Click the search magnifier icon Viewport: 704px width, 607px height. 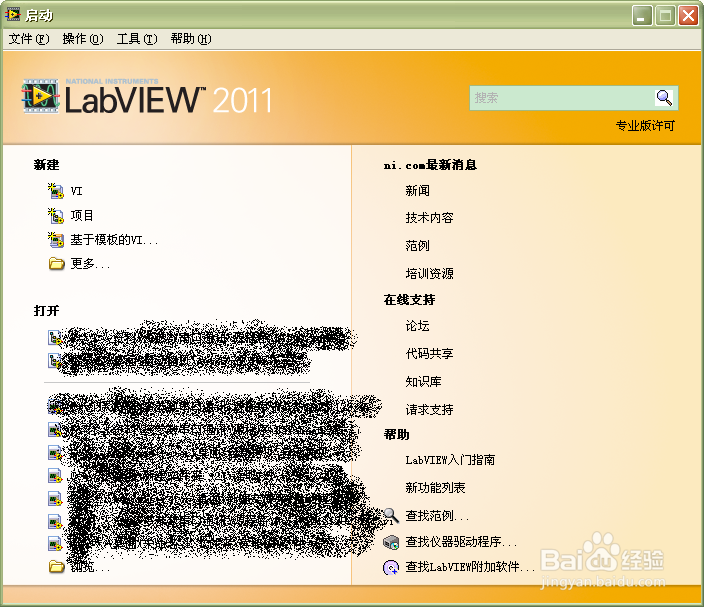tap(664, 97)
